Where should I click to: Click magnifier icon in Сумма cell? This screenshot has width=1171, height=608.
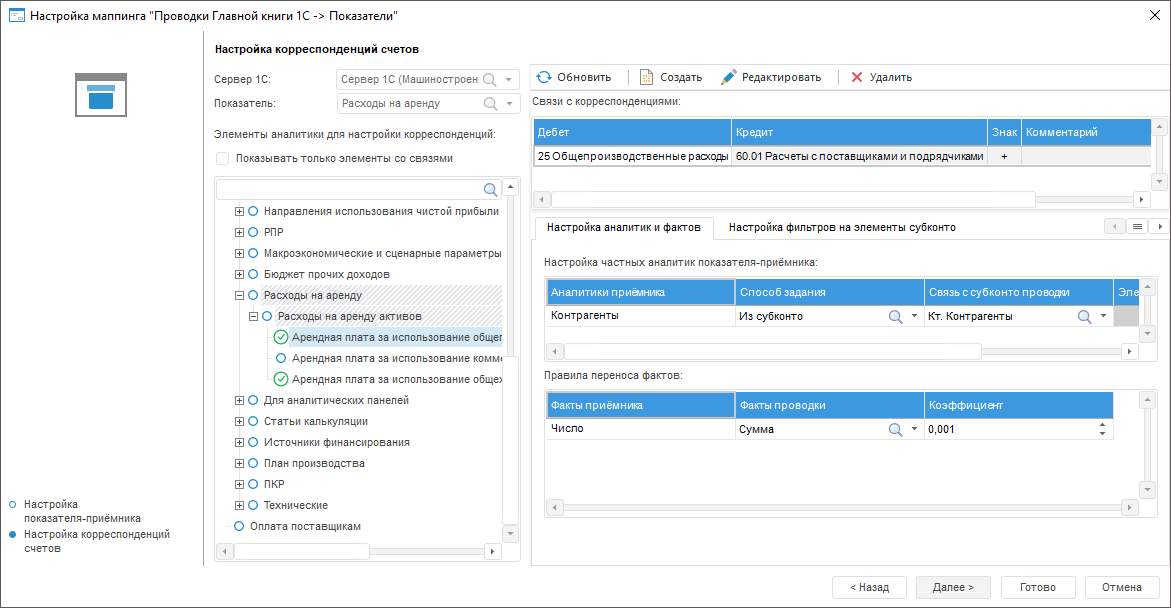click(x=896, y=429)
